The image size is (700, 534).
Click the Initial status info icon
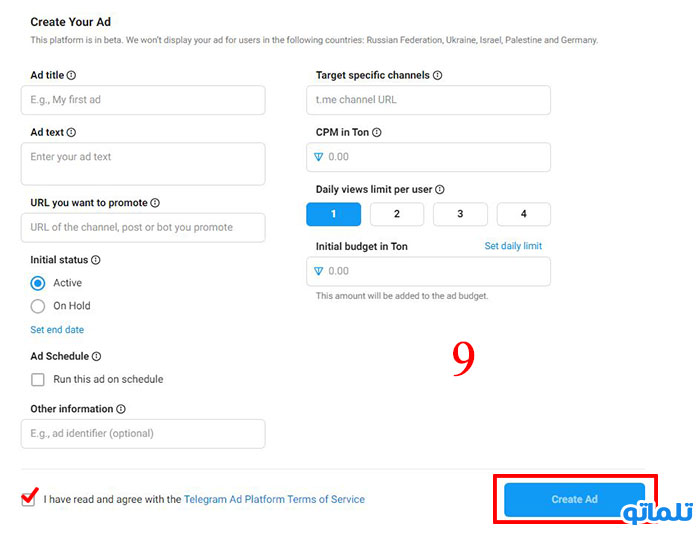click(x=96, y=260)
